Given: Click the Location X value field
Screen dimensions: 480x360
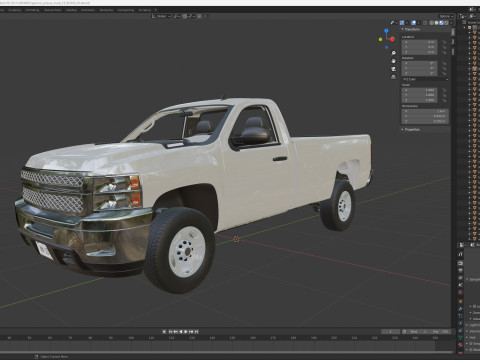Looking at the screenshot, I should (x=419, y=42).
